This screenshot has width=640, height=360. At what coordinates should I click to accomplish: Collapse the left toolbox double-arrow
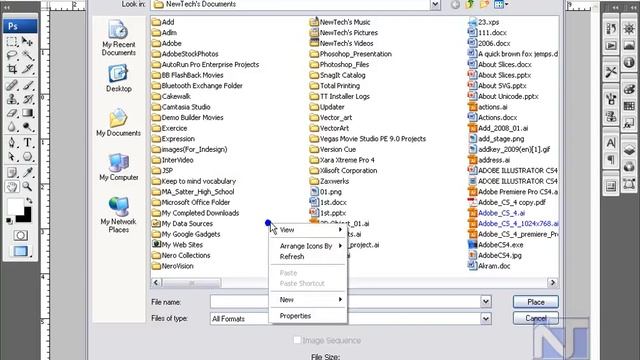(x=7, y=7)
